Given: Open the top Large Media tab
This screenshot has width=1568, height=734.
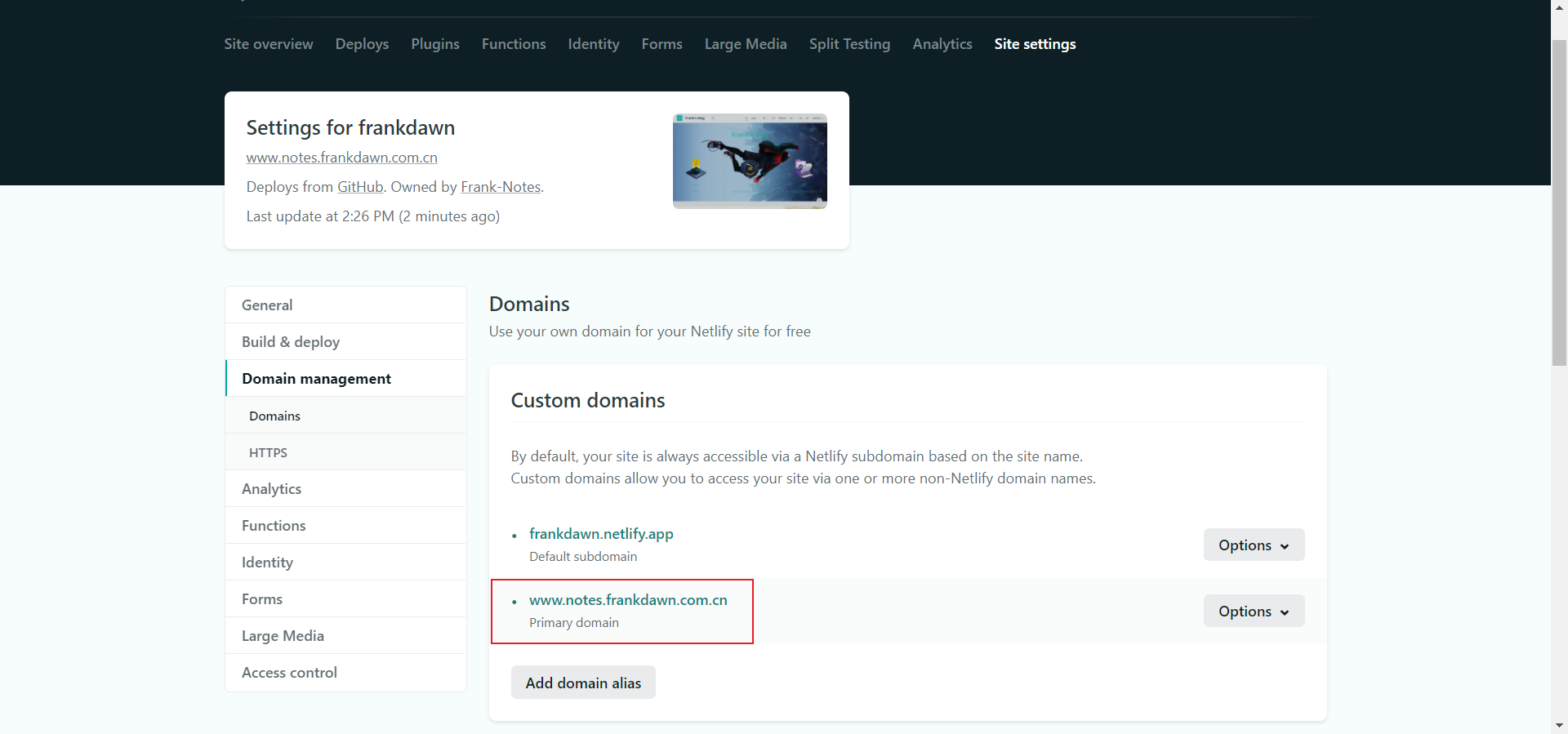Looking at the screenshot, I should (746, 44).
